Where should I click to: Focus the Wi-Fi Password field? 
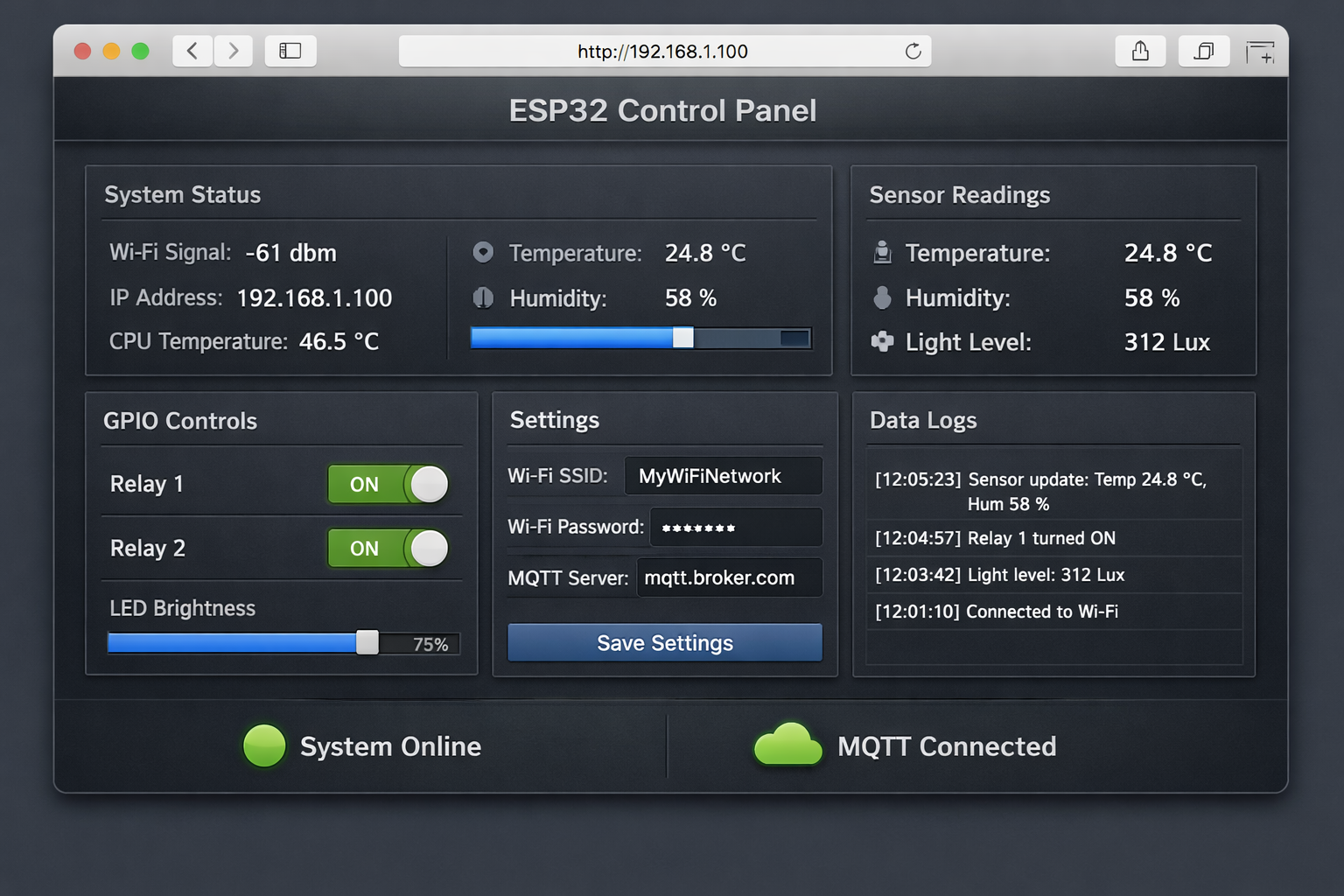pyautogui.click(x=736, y=528)
